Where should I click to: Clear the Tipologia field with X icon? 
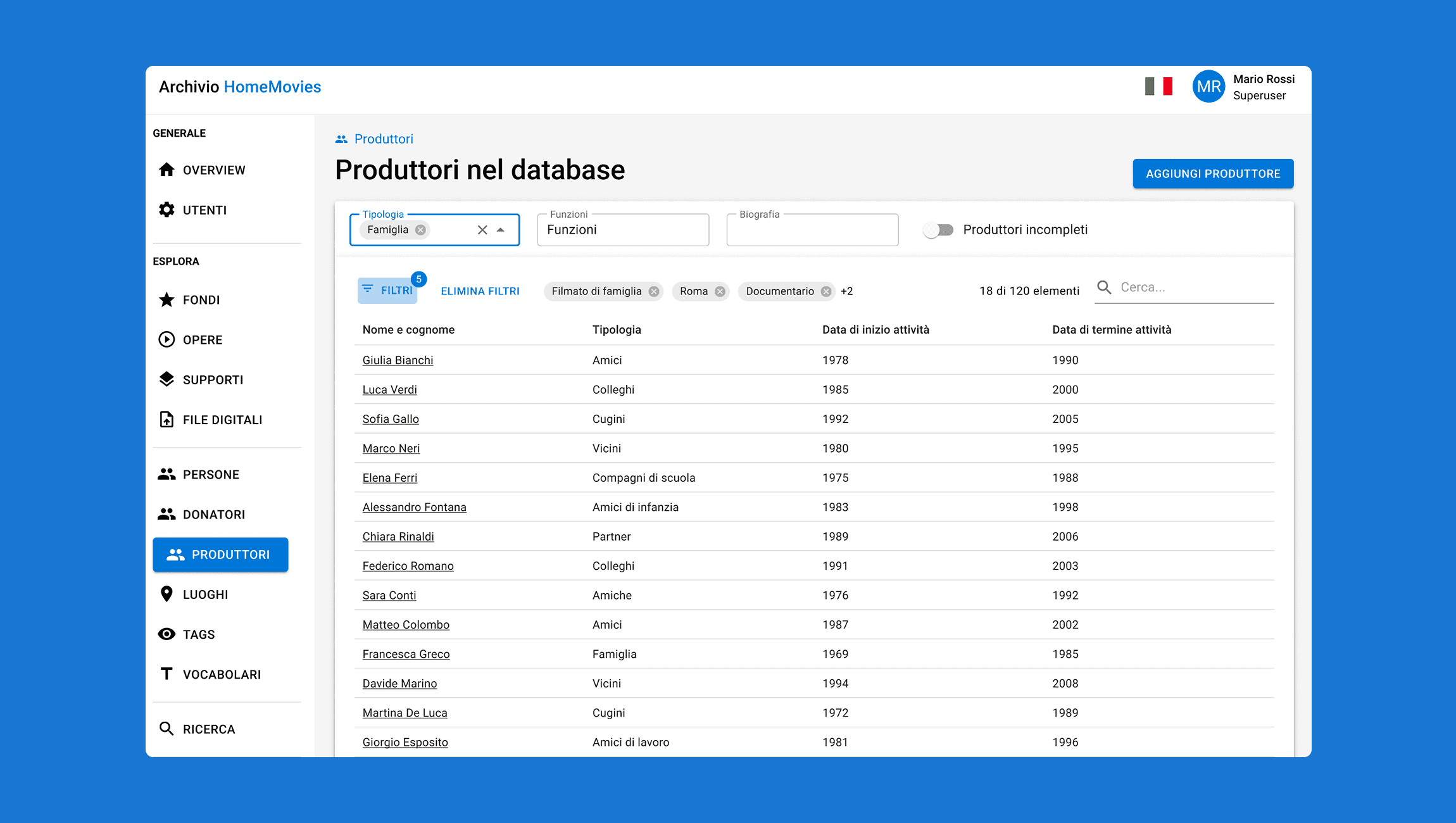pyautogui.click(x=482, y=230)
